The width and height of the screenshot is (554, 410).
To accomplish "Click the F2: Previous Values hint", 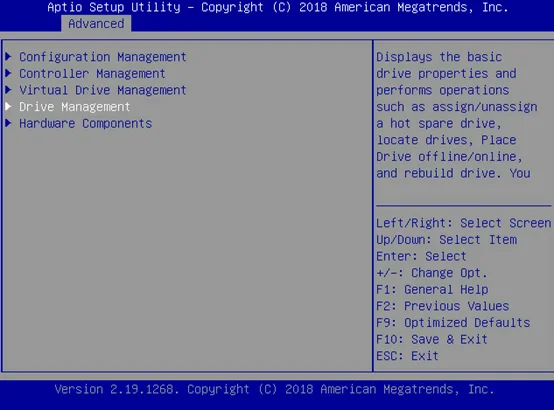I will [442, 306].
